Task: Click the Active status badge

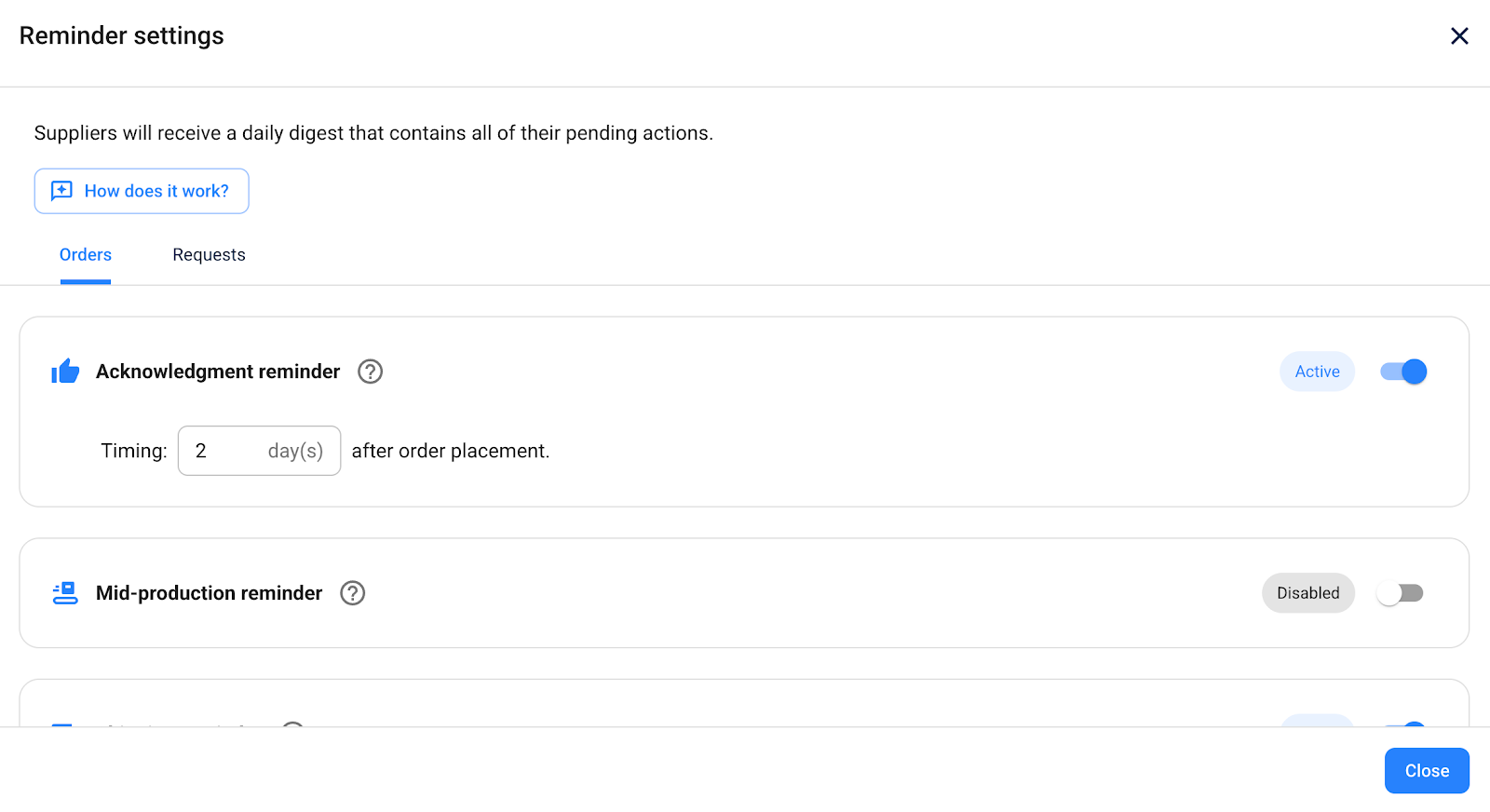Action: point(1317,372)
